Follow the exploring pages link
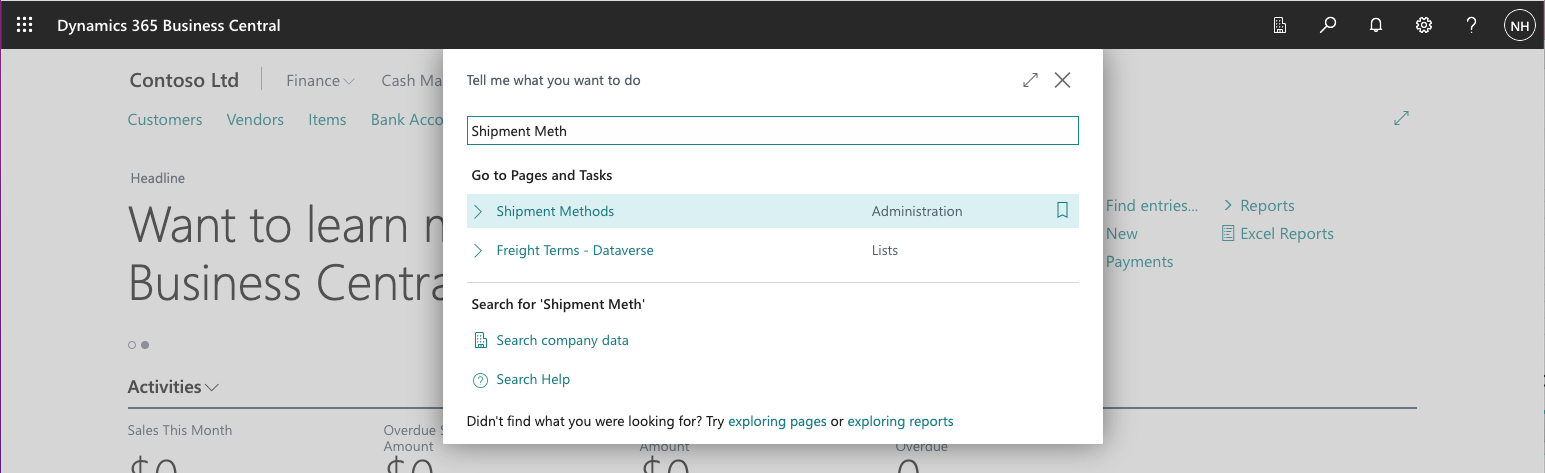This screenshot has height=473, width=1545. (777, 421)
